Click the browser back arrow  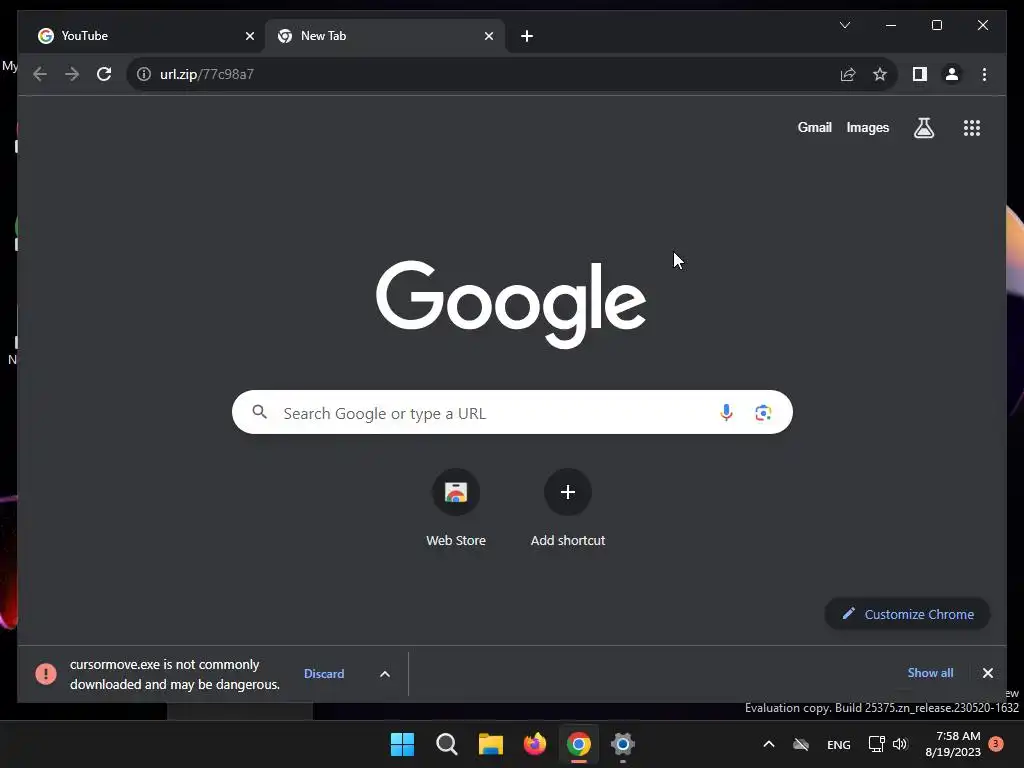pyautogui.click(x=40, y=74)
